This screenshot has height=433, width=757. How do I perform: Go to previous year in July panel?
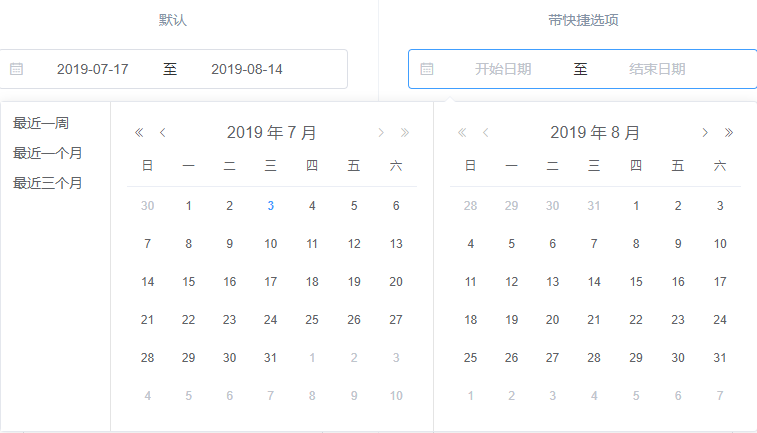pyautogui.click(x=139, y=132)
